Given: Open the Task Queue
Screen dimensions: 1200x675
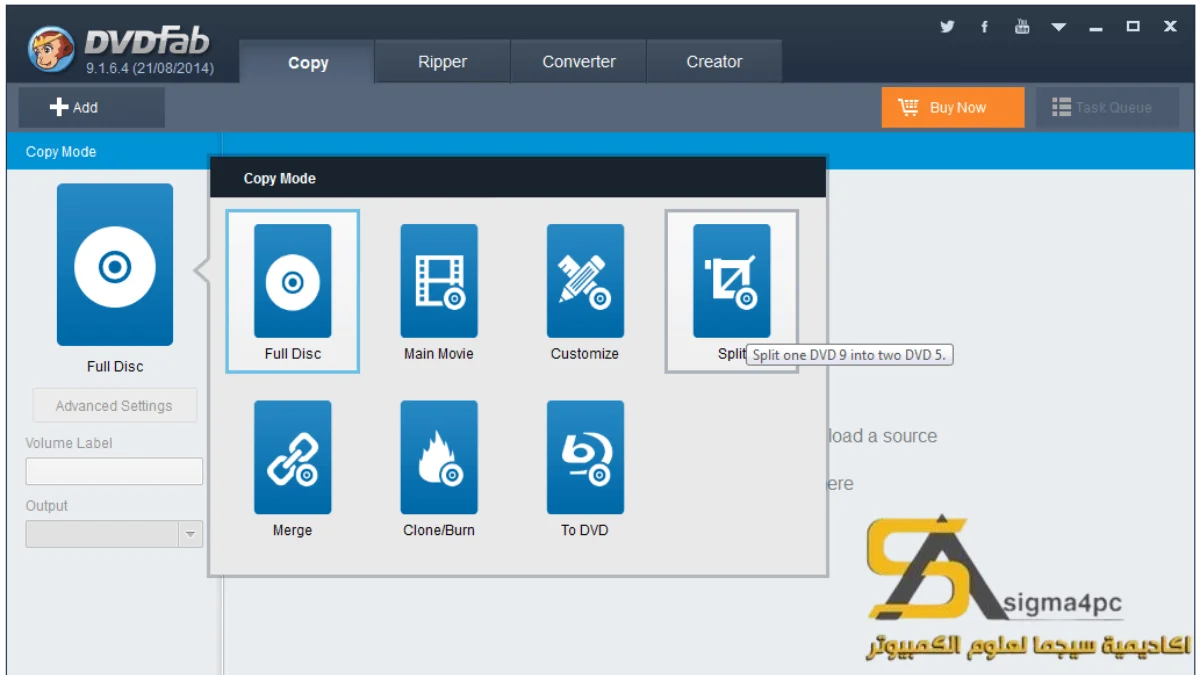Looking at the screenshot, I should click(1107, 107).
